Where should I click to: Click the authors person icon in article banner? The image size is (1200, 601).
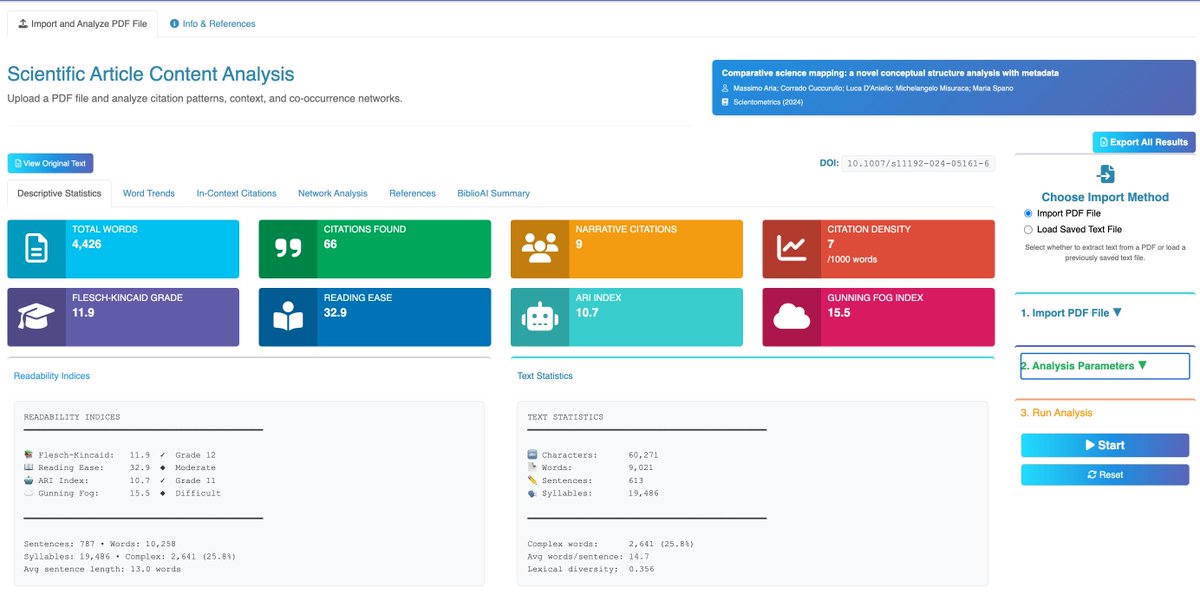(725, 88)
